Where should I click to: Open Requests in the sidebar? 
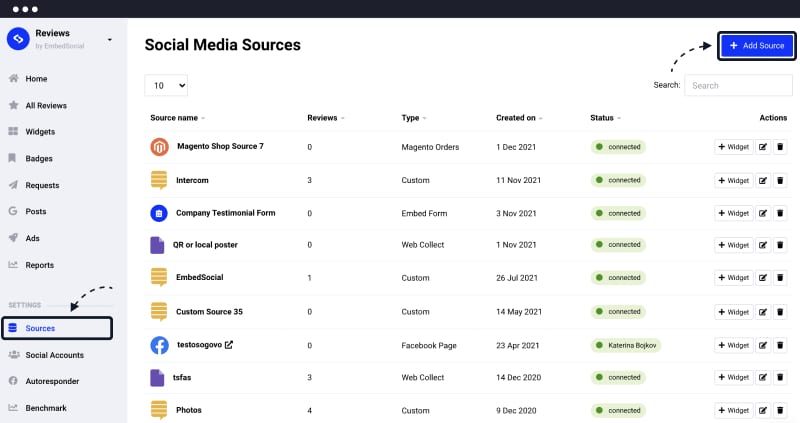click(x=42, y=185)
